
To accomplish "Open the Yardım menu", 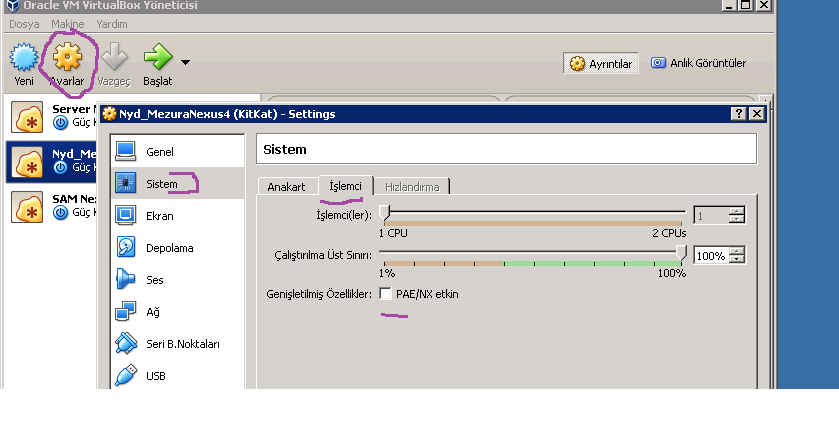I will (x=112, y=24).
